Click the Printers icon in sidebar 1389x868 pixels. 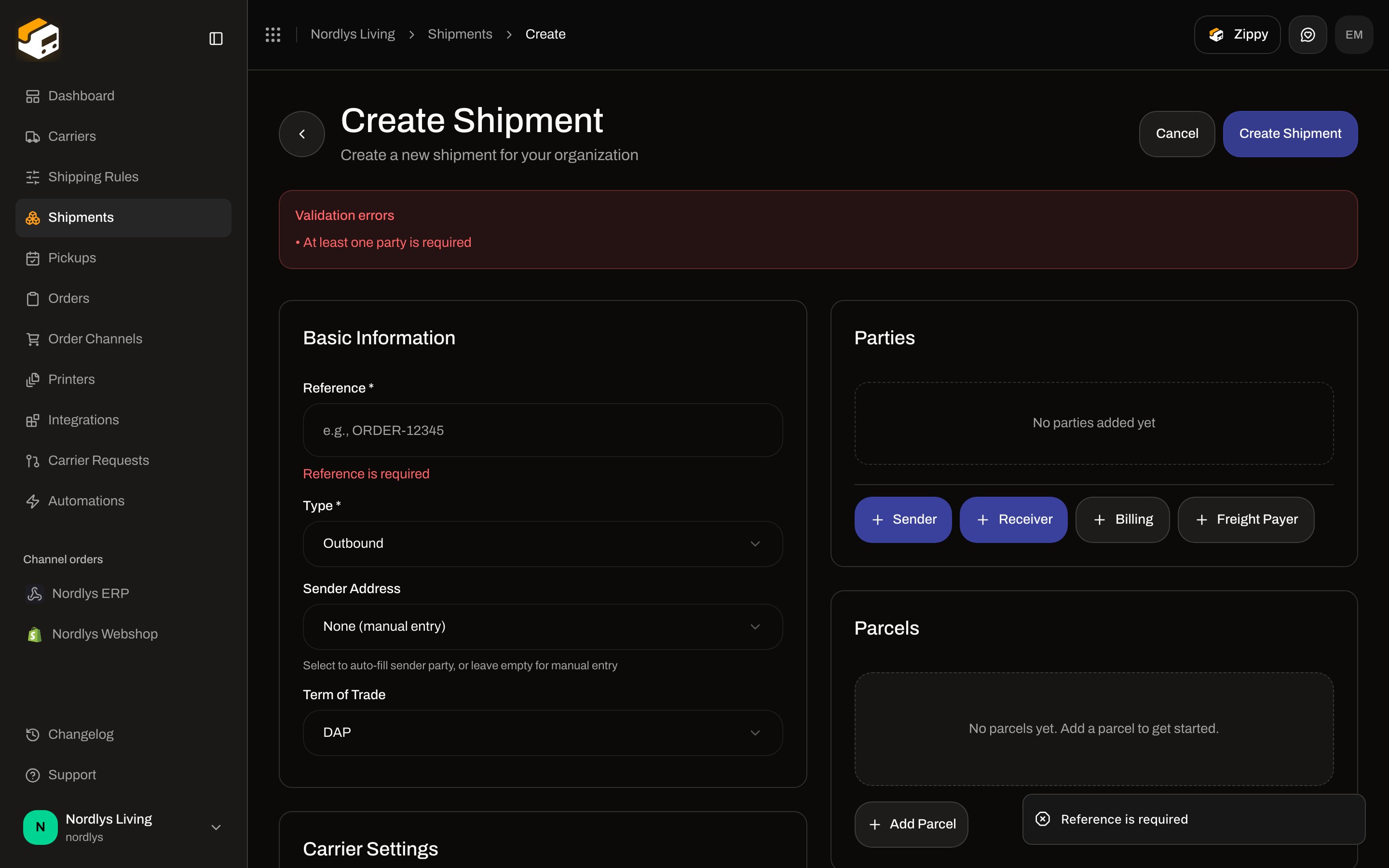[33, 380]
